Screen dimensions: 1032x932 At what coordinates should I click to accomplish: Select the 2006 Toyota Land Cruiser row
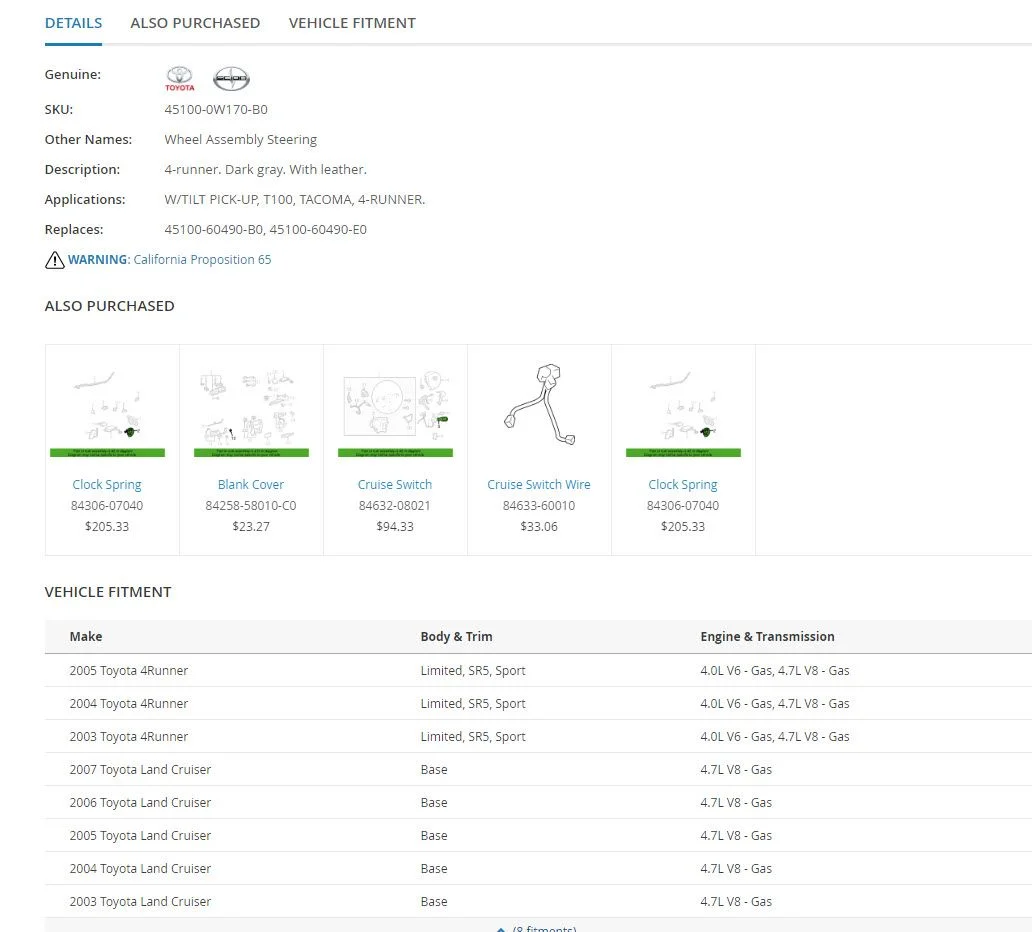point(538,802)
